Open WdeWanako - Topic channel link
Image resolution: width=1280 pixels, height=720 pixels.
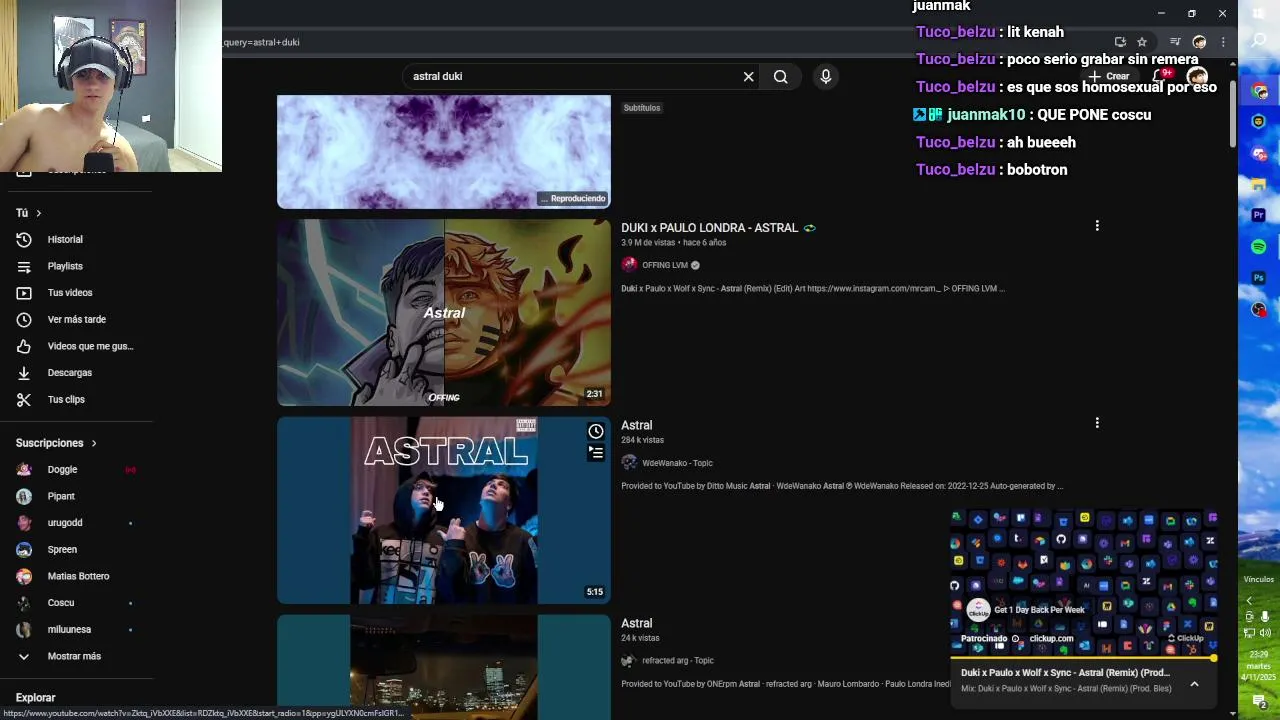[677, 463]
